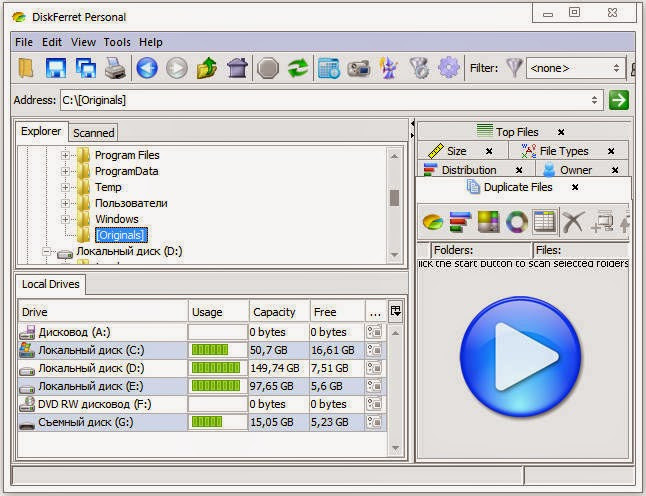Click properties icon in the D: row

coord(374,368)
